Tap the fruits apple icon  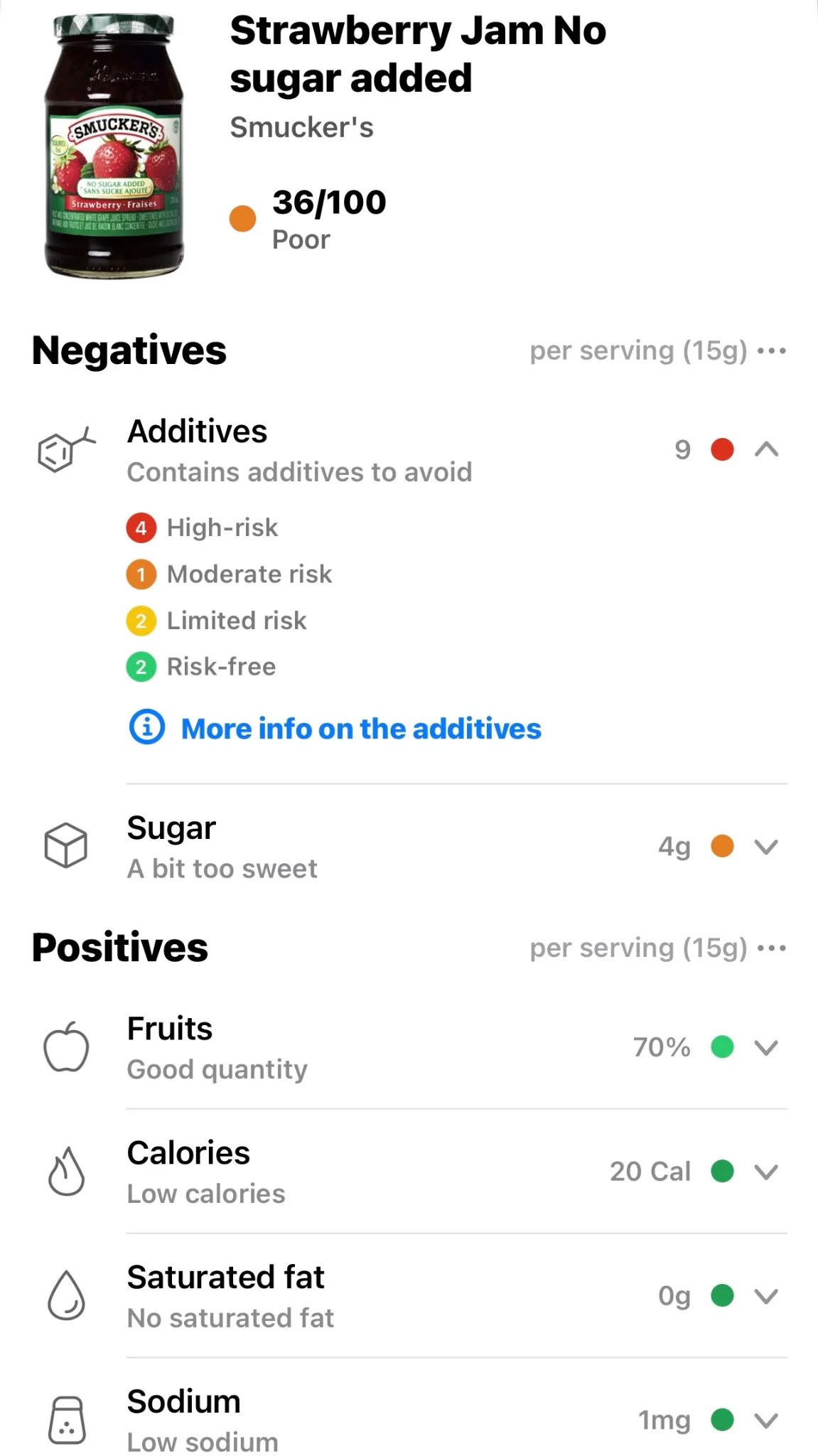tap(66, 1046)
